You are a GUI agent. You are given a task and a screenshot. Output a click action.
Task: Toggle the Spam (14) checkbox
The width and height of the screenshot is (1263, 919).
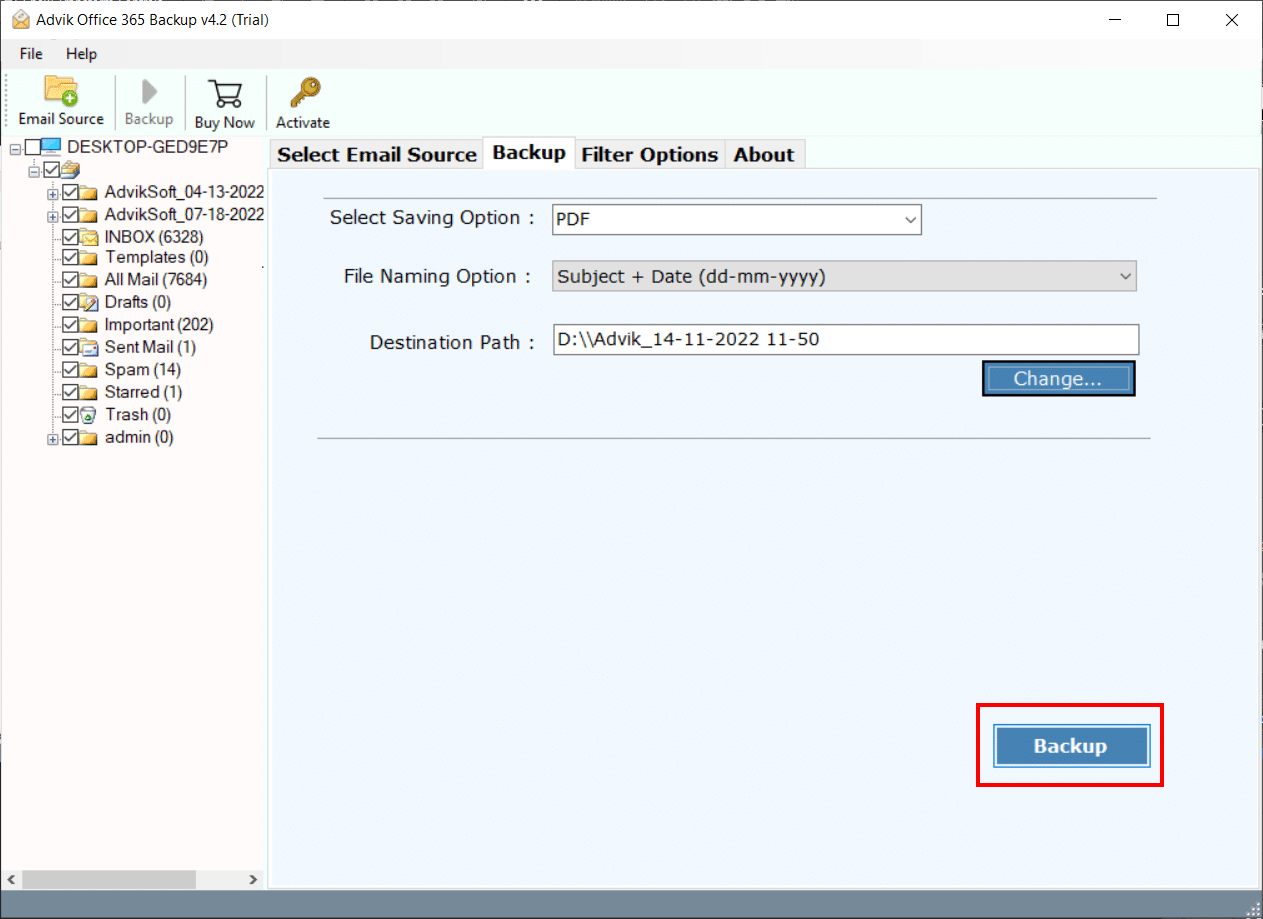[70, 370]
